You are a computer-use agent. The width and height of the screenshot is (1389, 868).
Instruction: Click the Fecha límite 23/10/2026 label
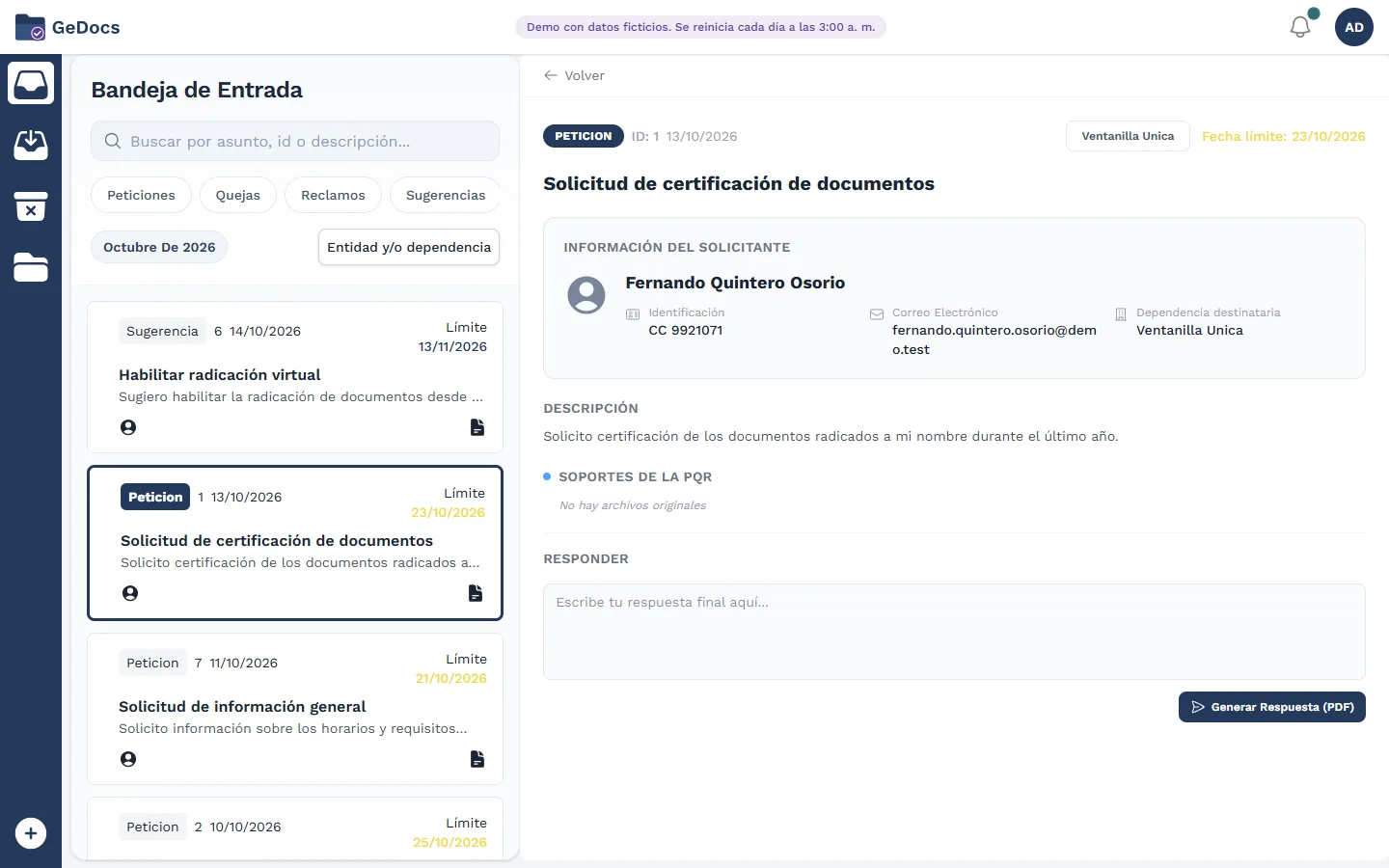pyautogui.click(x=1284, y=136)
